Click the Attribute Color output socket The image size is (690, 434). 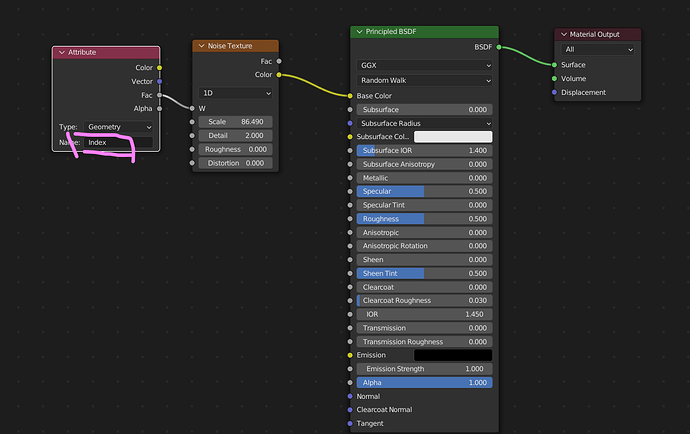(159, 68)
